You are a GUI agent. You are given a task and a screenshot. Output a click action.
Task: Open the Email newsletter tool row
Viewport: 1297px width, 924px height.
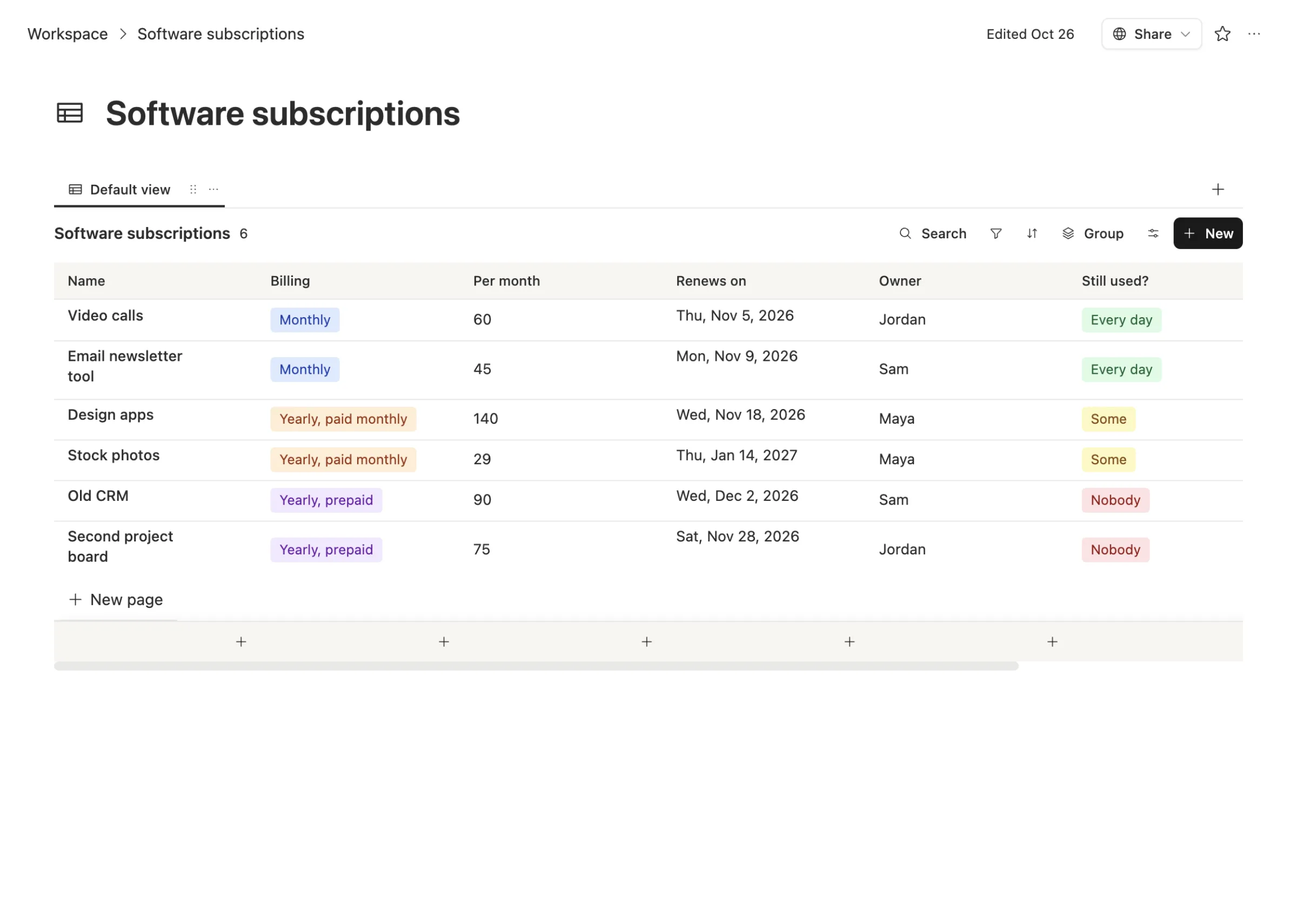pyautogui.click(x=125, y=366)
